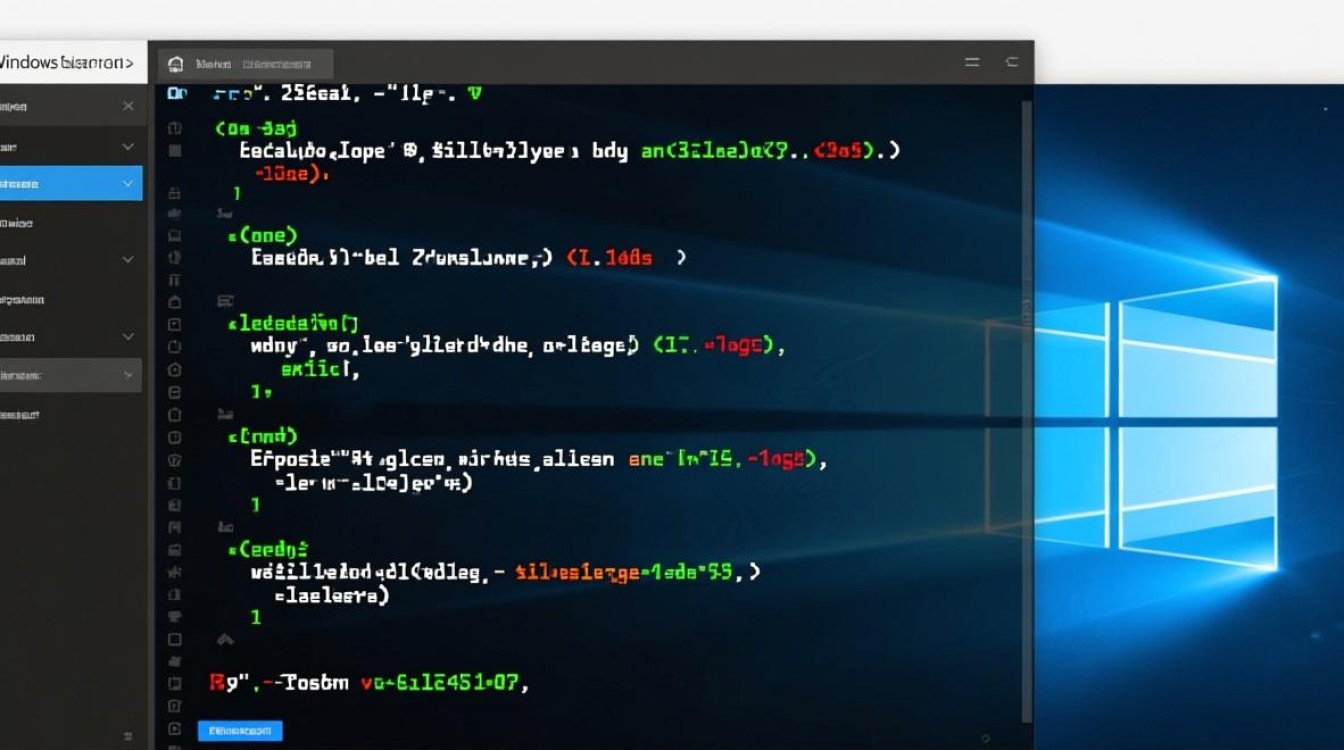Expand the gray highlighted sidebar item's chevron
1344x750 pixels.
[x=128, y=375]
